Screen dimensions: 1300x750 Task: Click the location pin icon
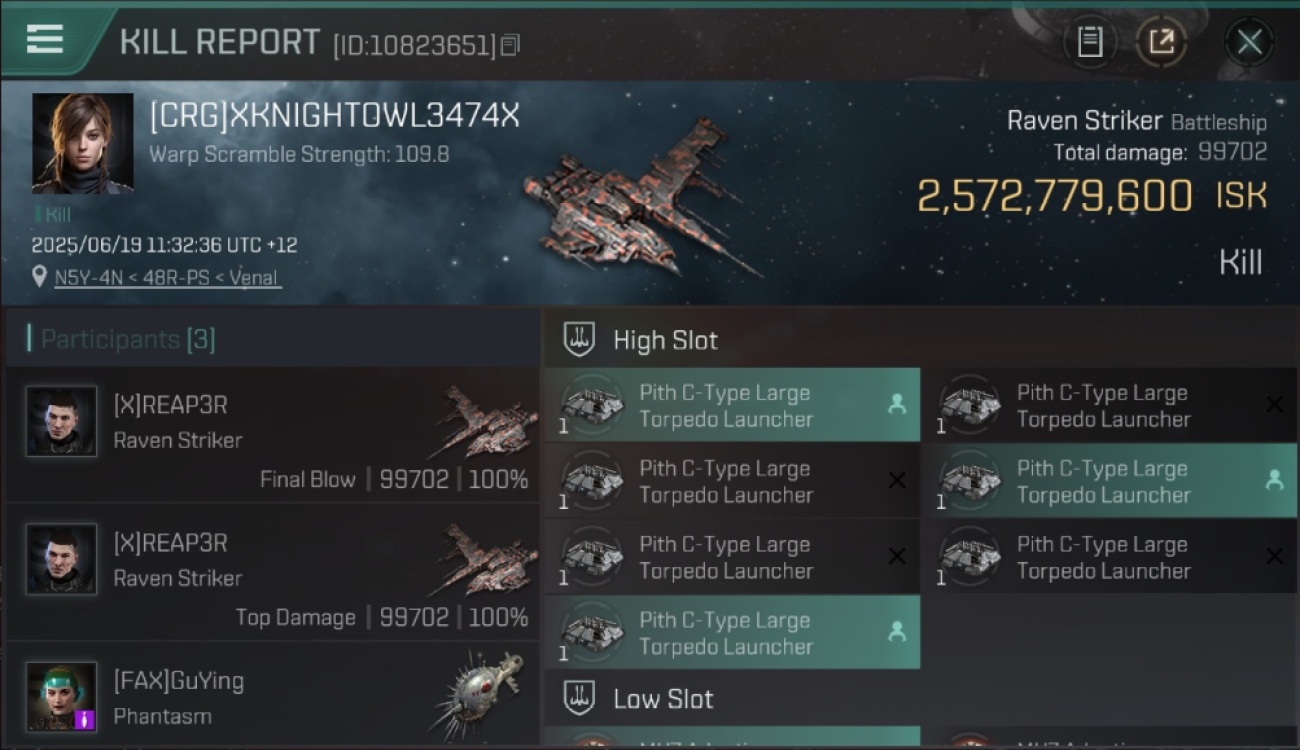tap(39, 277)
